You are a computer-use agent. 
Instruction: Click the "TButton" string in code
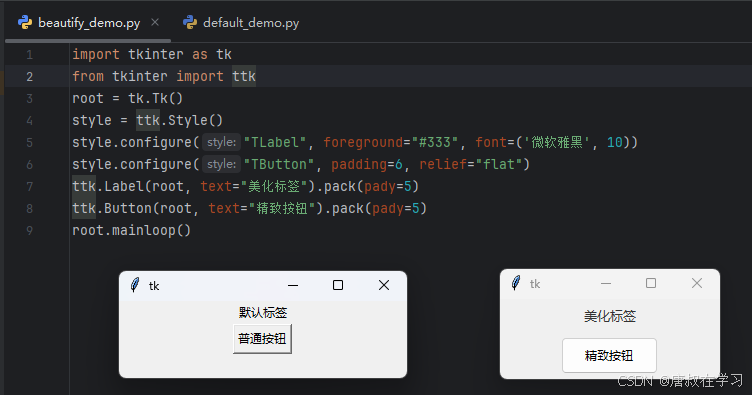tap(279, 164)
